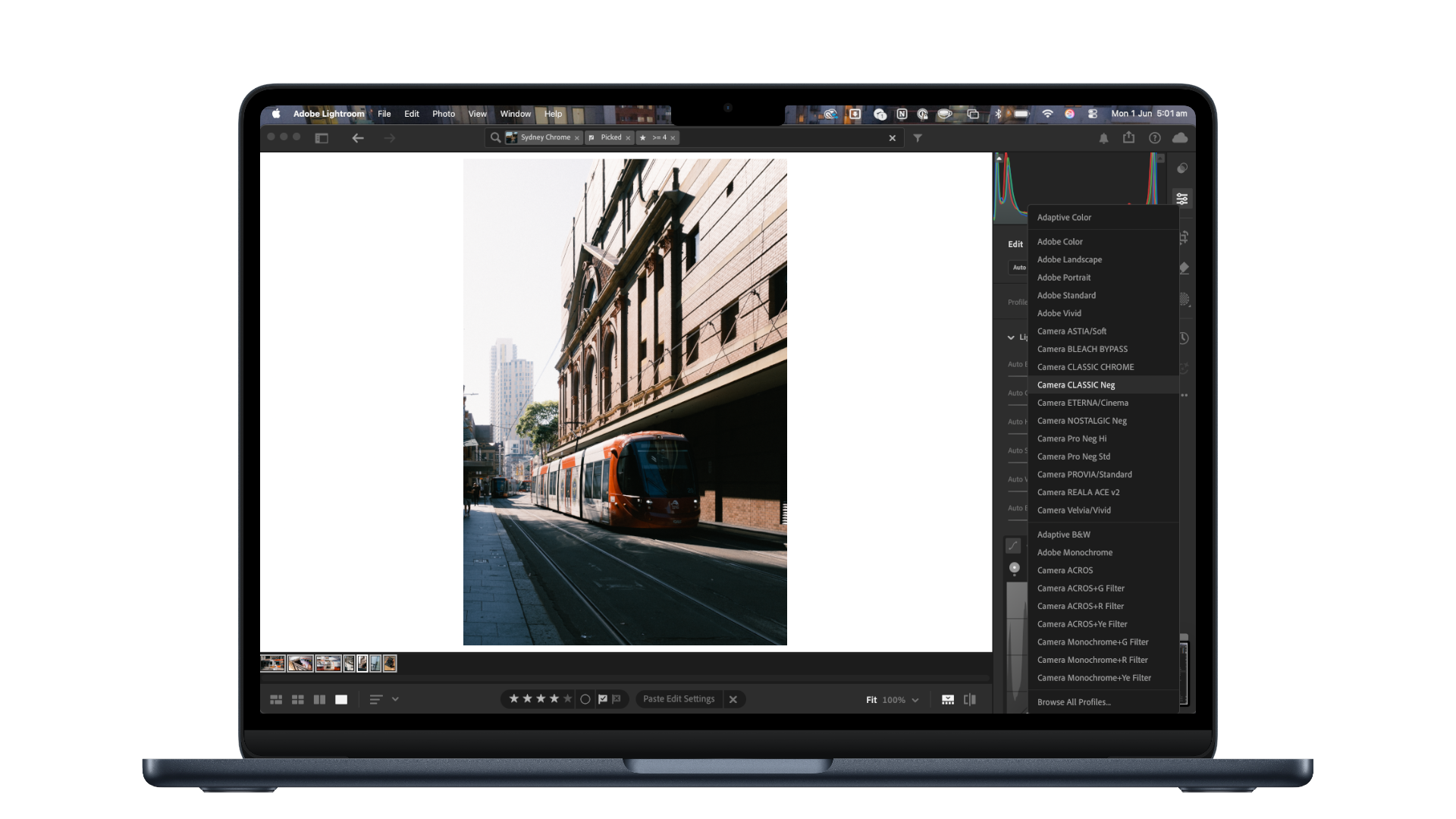This screenshot has width=1456, height=819.
Task: Remove the Sydney Chrome search filter
Action: click(x=577, y=138)
